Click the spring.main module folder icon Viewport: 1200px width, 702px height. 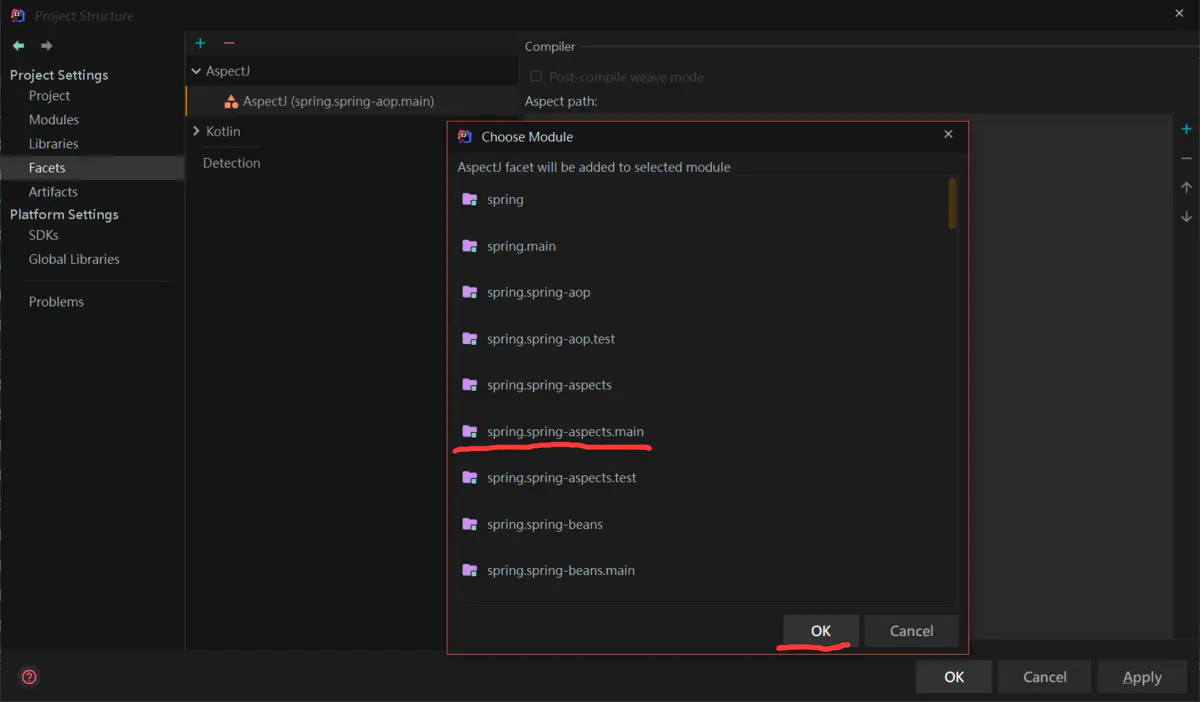coord(469,246)
